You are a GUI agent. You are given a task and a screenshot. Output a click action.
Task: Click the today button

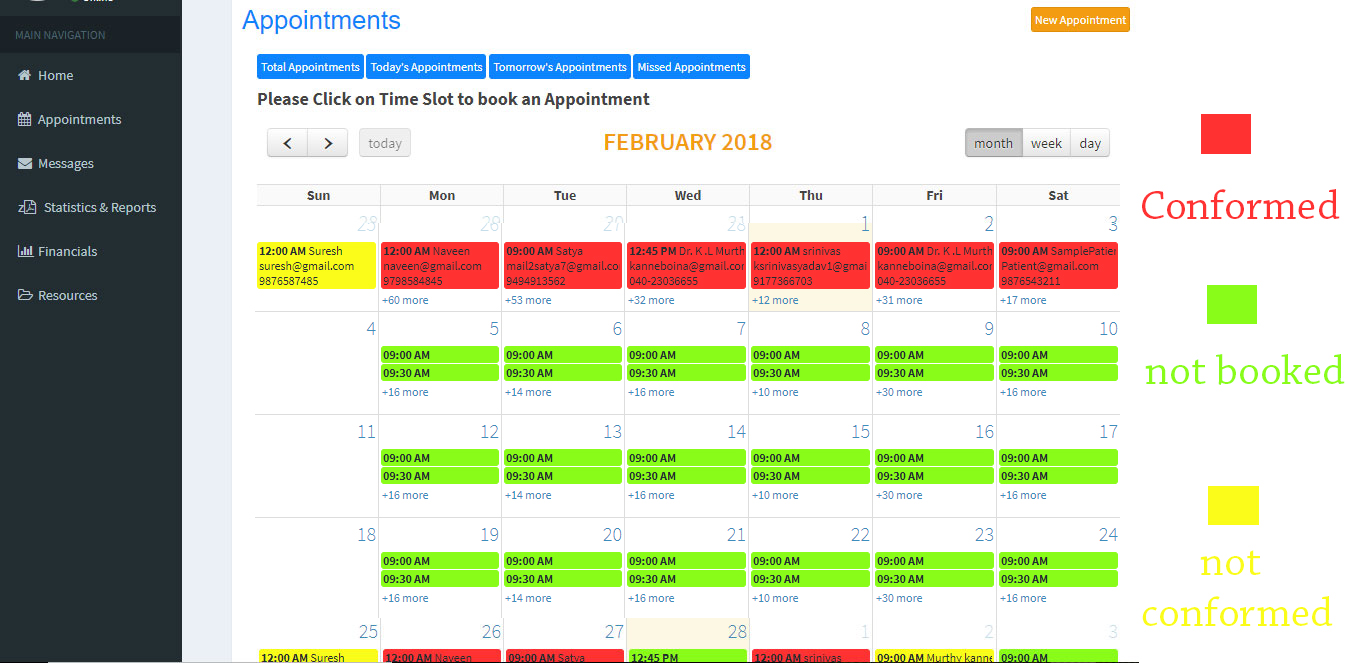pos(385,143)
